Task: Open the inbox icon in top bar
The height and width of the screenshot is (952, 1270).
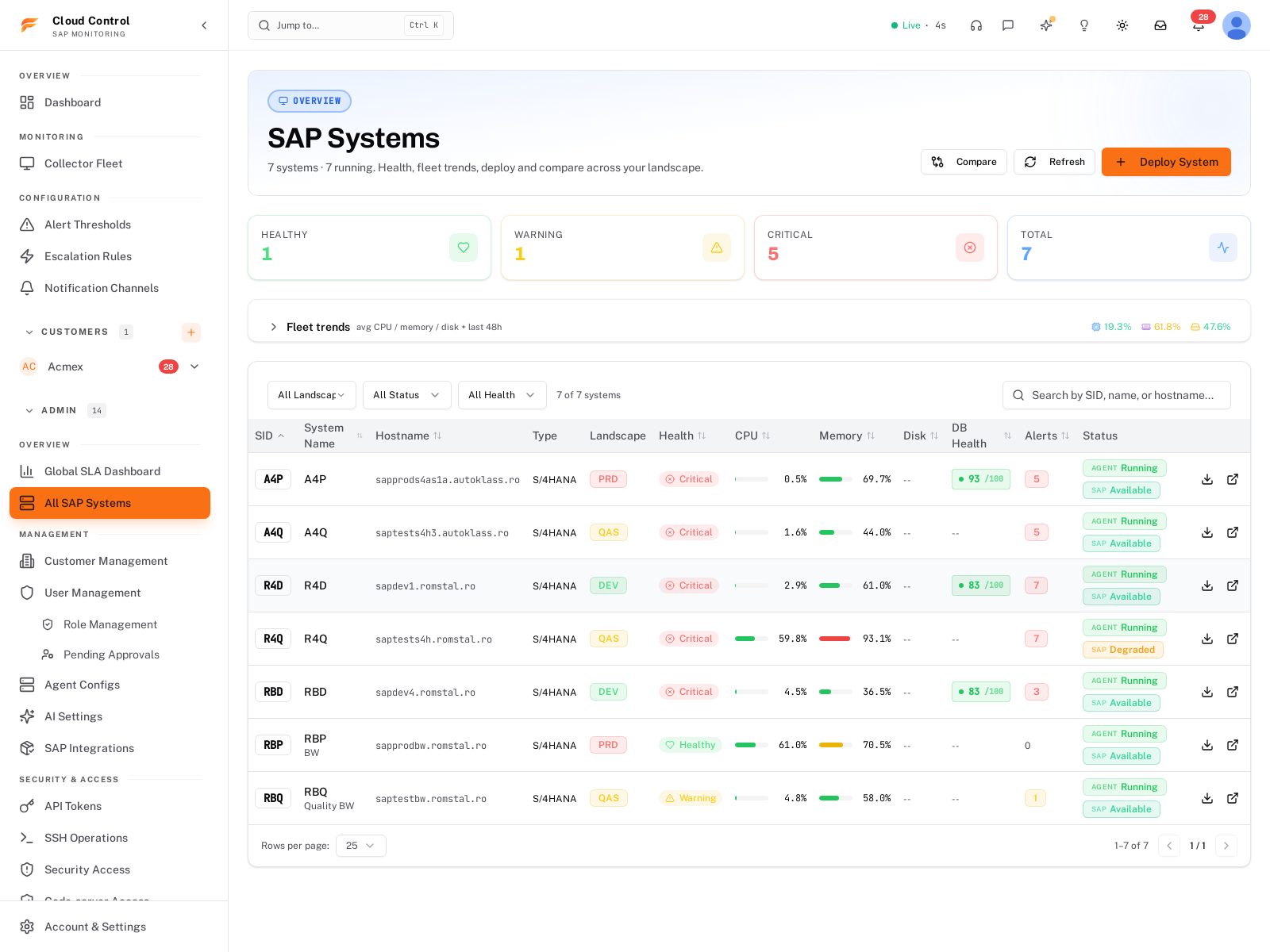Action: click(1160, 25)
